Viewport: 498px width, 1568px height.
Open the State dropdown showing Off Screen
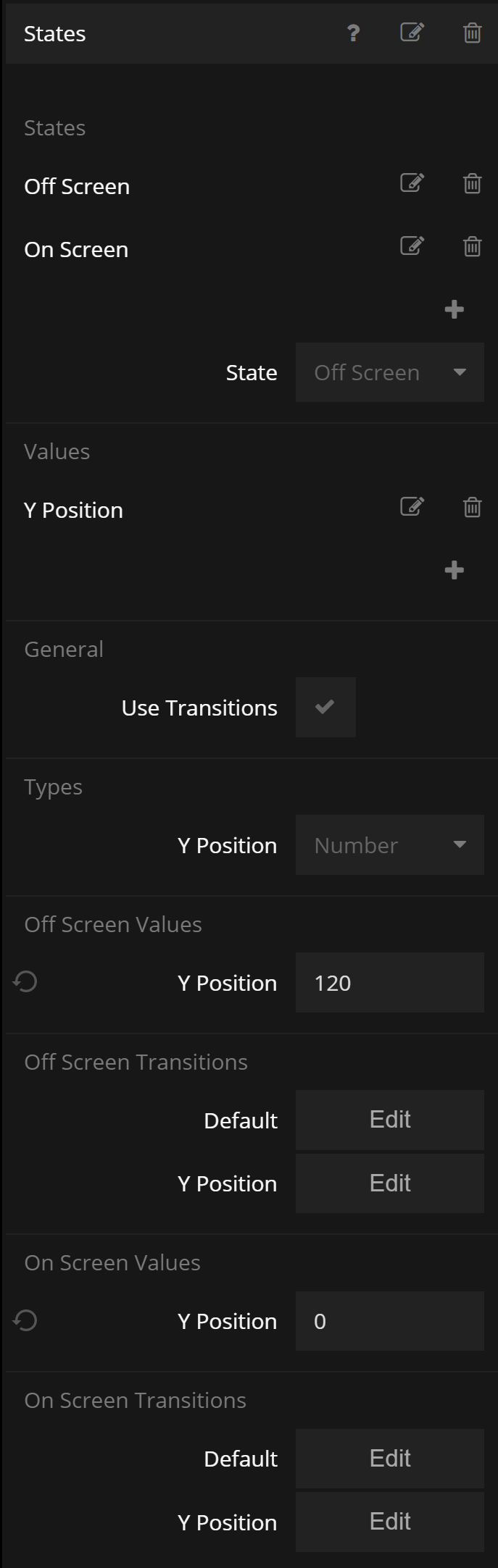pyautogui.click(x=389, y=372)
